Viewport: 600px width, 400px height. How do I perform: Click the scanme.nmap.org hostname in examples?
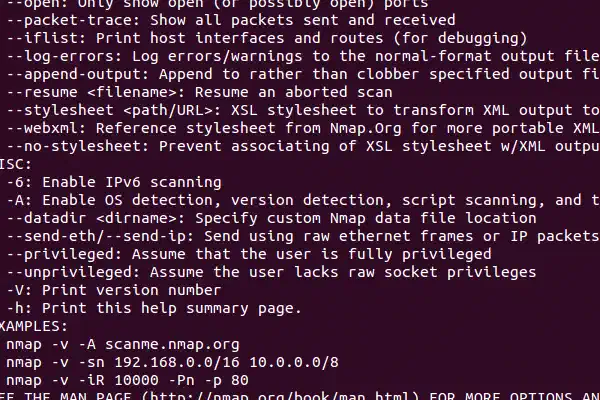point(172,344)
